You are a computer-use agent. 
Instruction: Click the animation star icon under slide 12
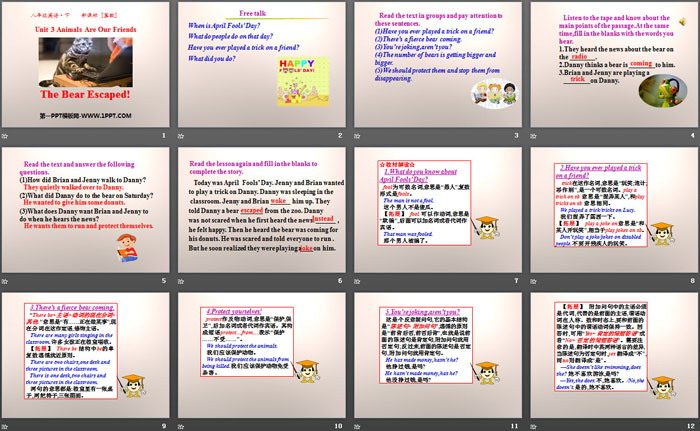pos(533,427)
